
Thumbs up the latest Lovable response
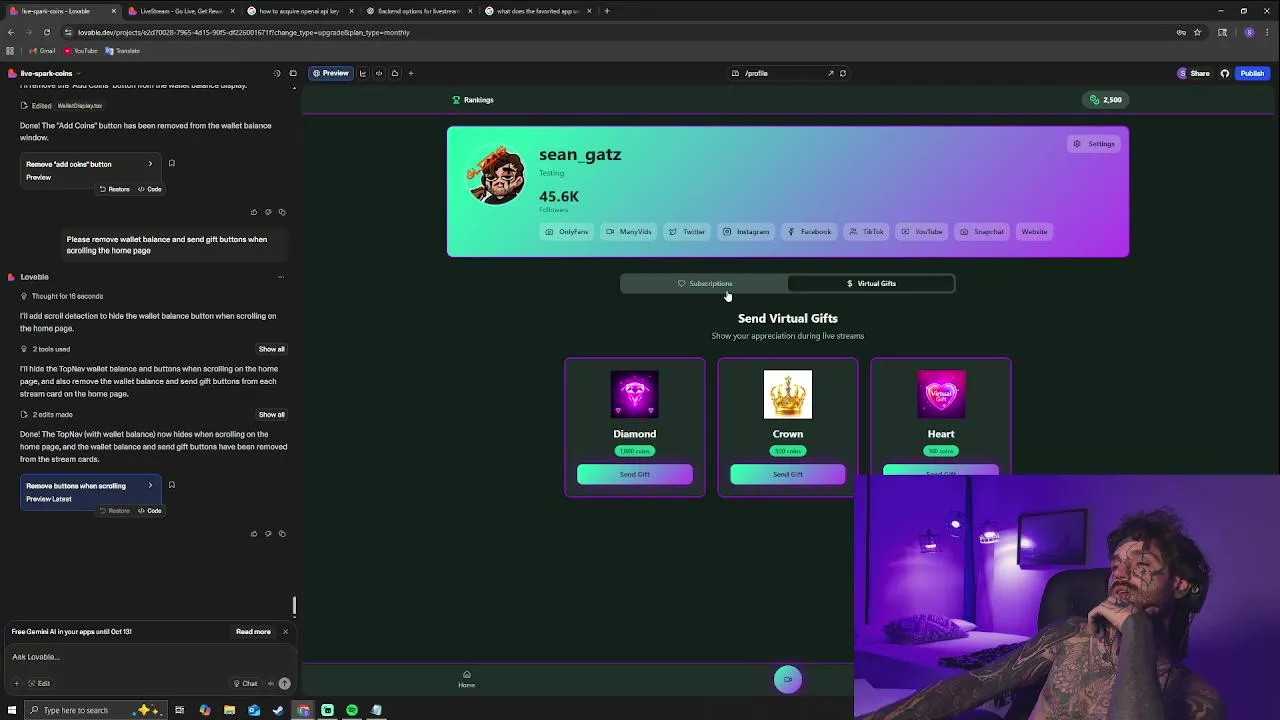[x=254, y=533]
